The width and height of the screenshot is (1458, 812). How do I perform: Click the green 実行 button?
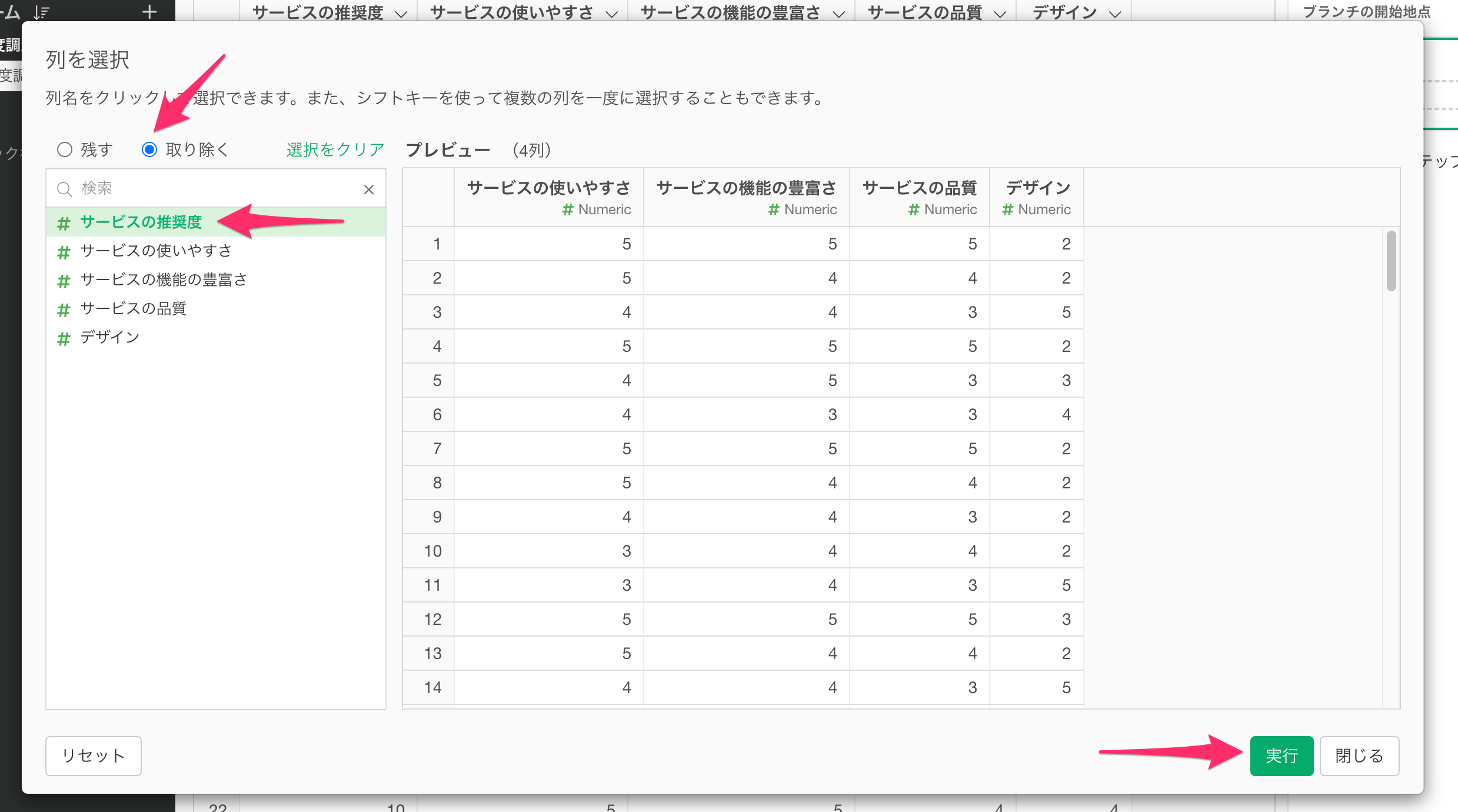[x=1281, y=756]
